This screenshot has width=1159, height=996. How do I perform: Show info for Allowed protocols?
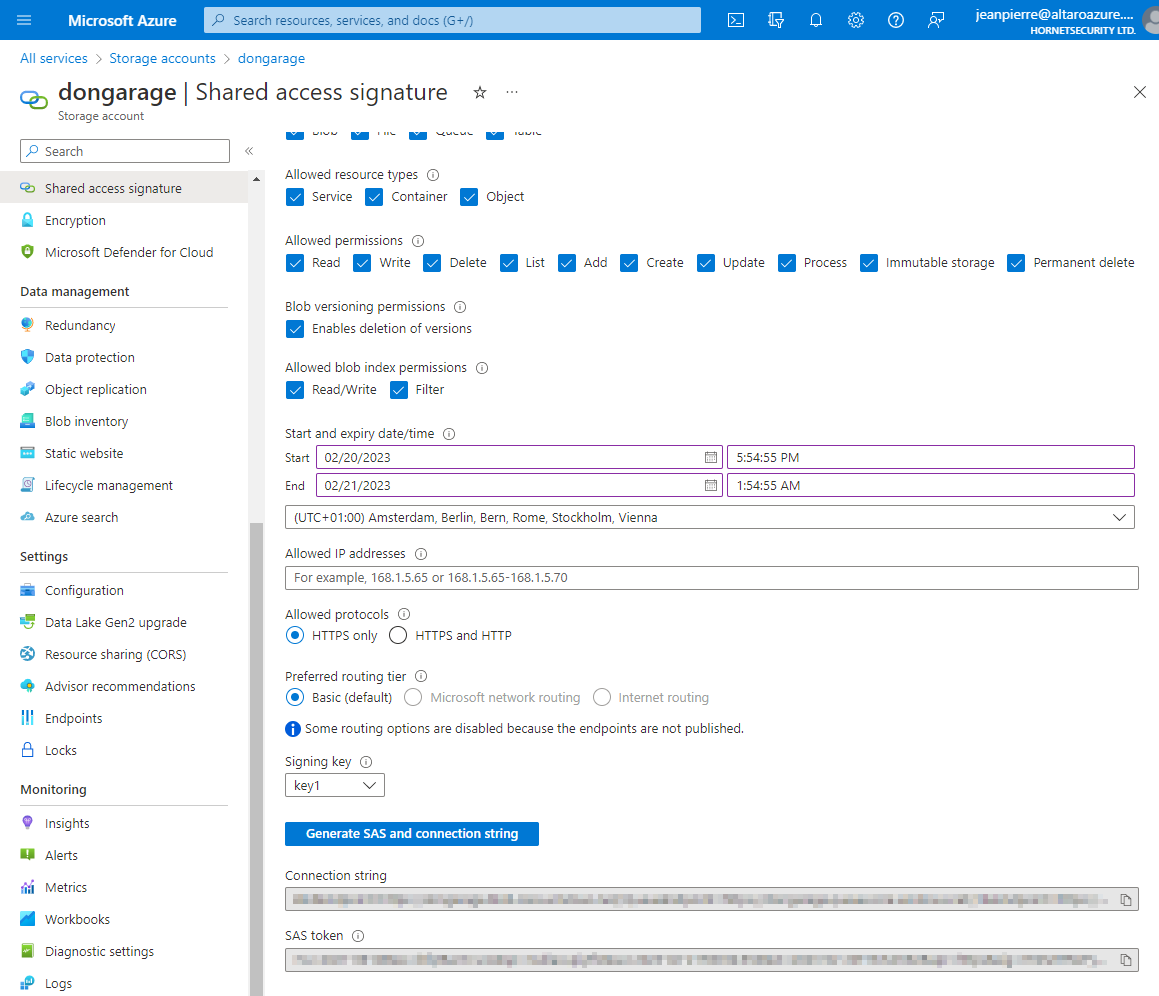click(404, 614)
